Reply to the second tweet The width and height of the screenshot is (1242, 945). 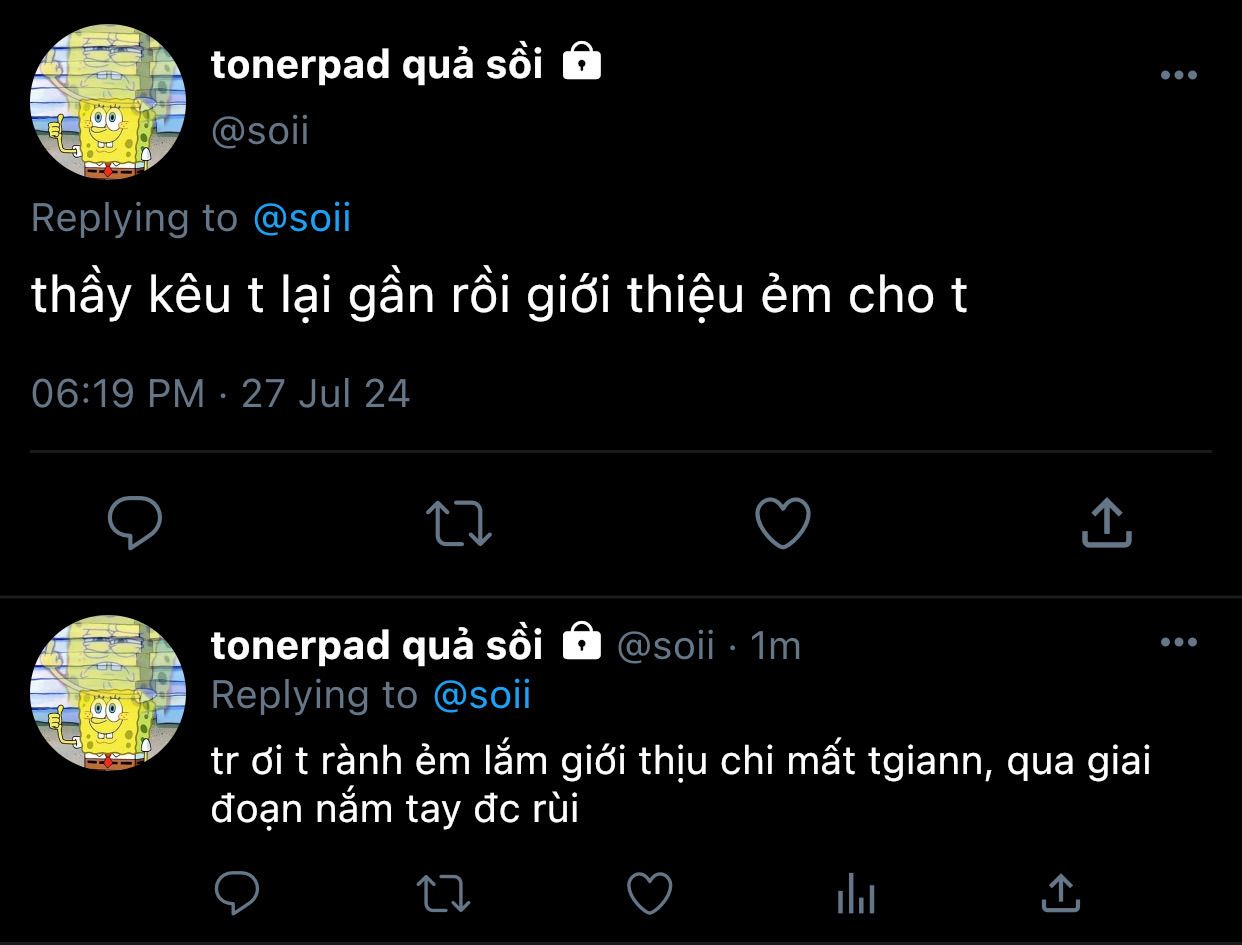(x=237, y=892)
